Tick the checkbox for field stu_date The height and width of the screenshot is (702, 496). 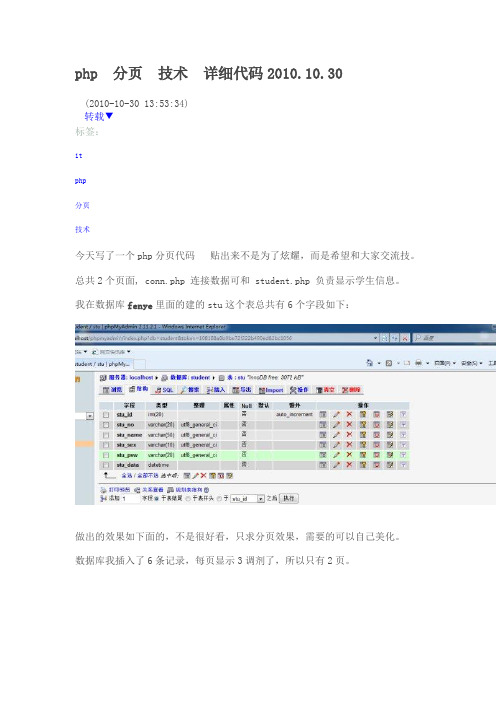click(x=107, y=465)
